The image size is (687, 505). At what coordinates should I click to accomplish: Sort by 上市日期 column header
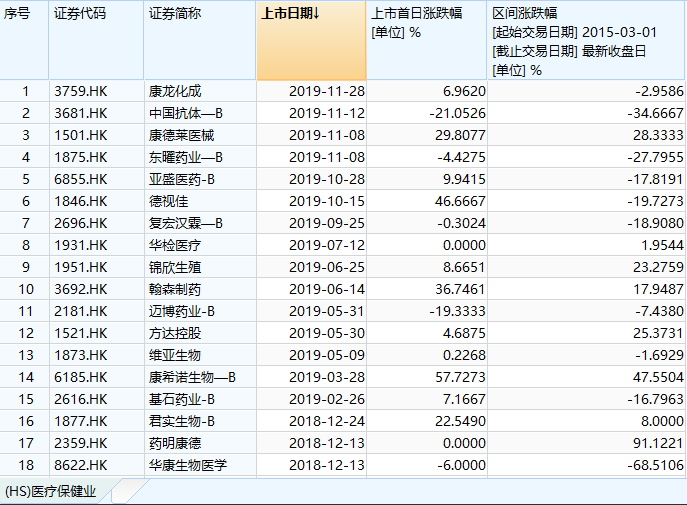[311, 40]
